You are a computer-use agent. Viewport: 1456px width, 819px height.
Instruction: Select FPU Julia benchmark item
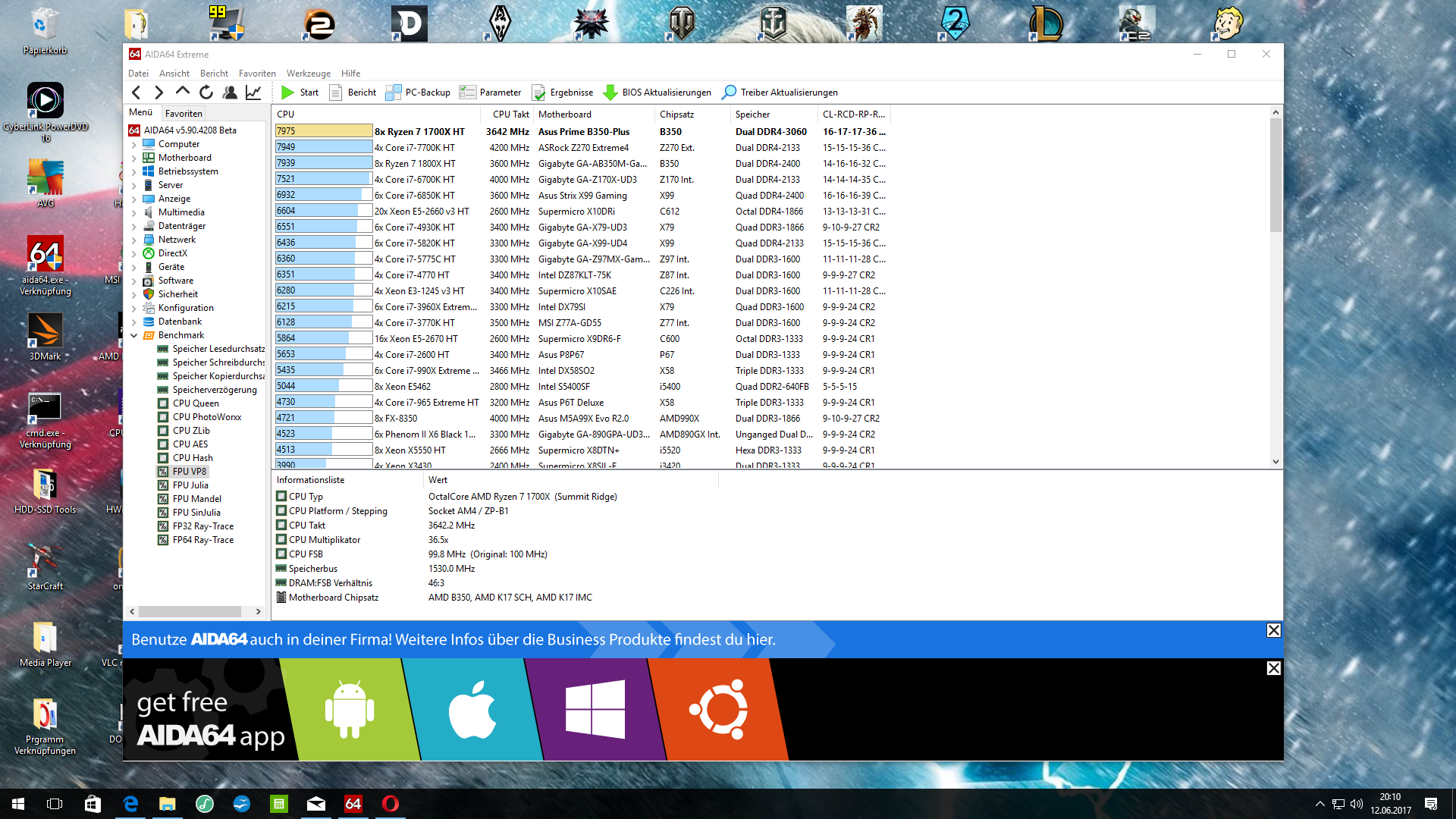(190, 485)
